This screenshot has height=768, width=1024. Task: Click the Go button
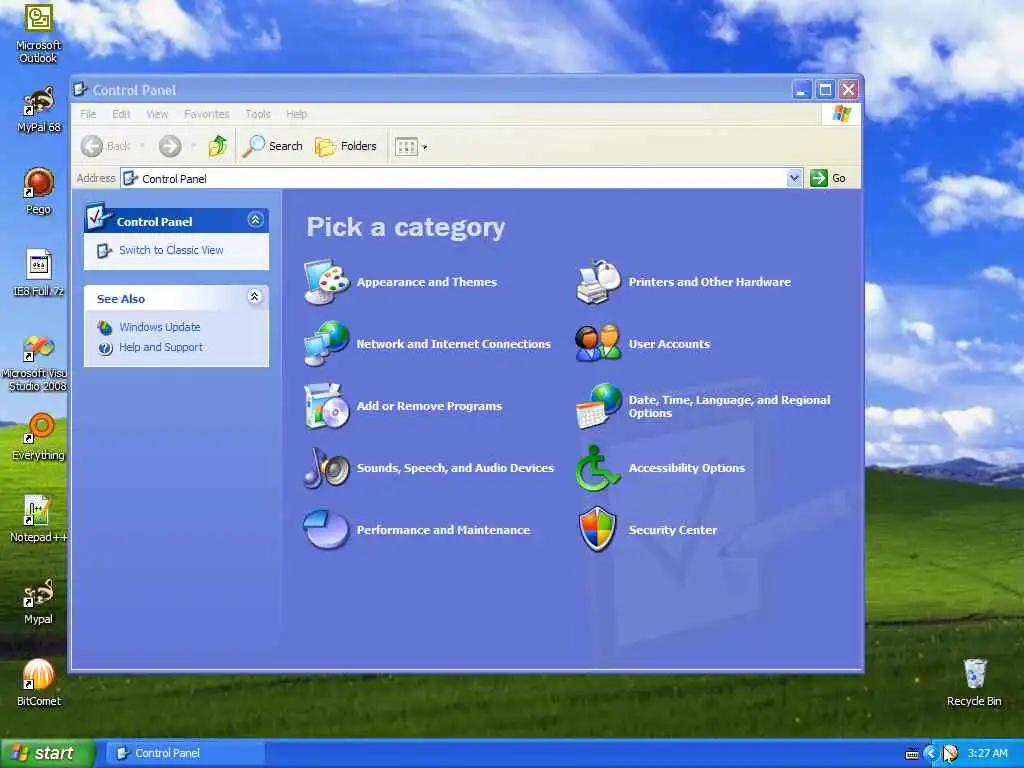[828, 178]
